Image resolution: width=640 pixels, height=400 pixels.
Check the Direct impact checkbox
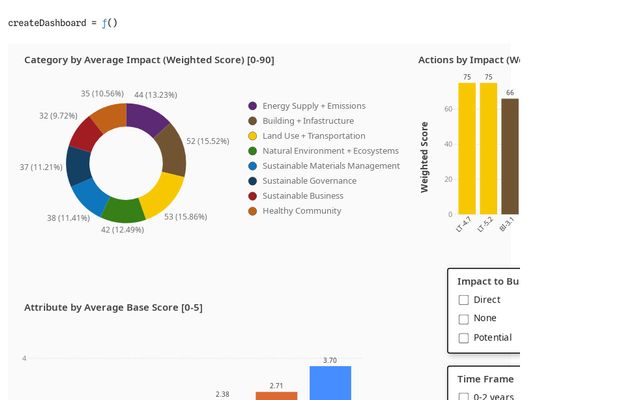point(463,300)
